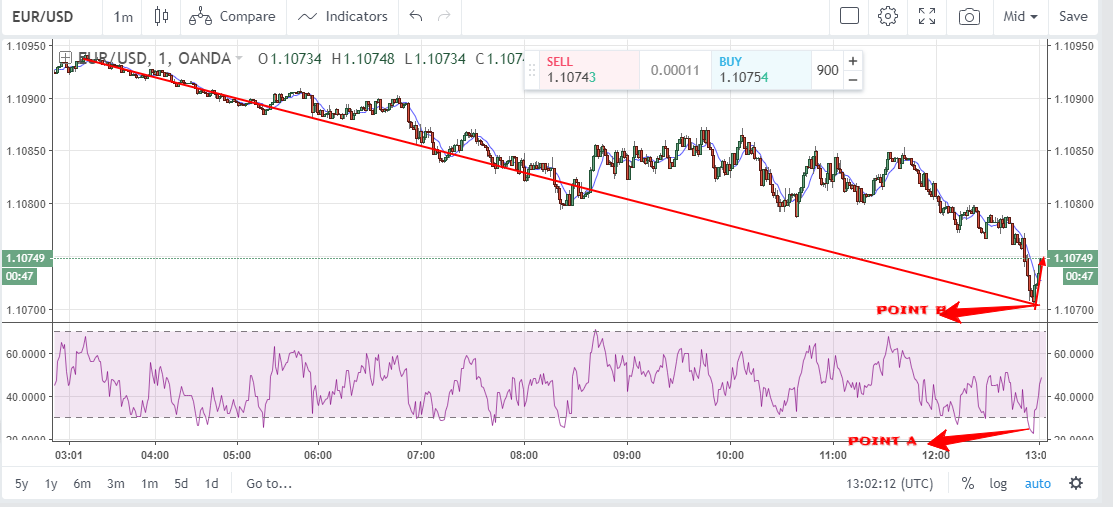
Task: Select the 6m date range
Action: tap(82, 484)
